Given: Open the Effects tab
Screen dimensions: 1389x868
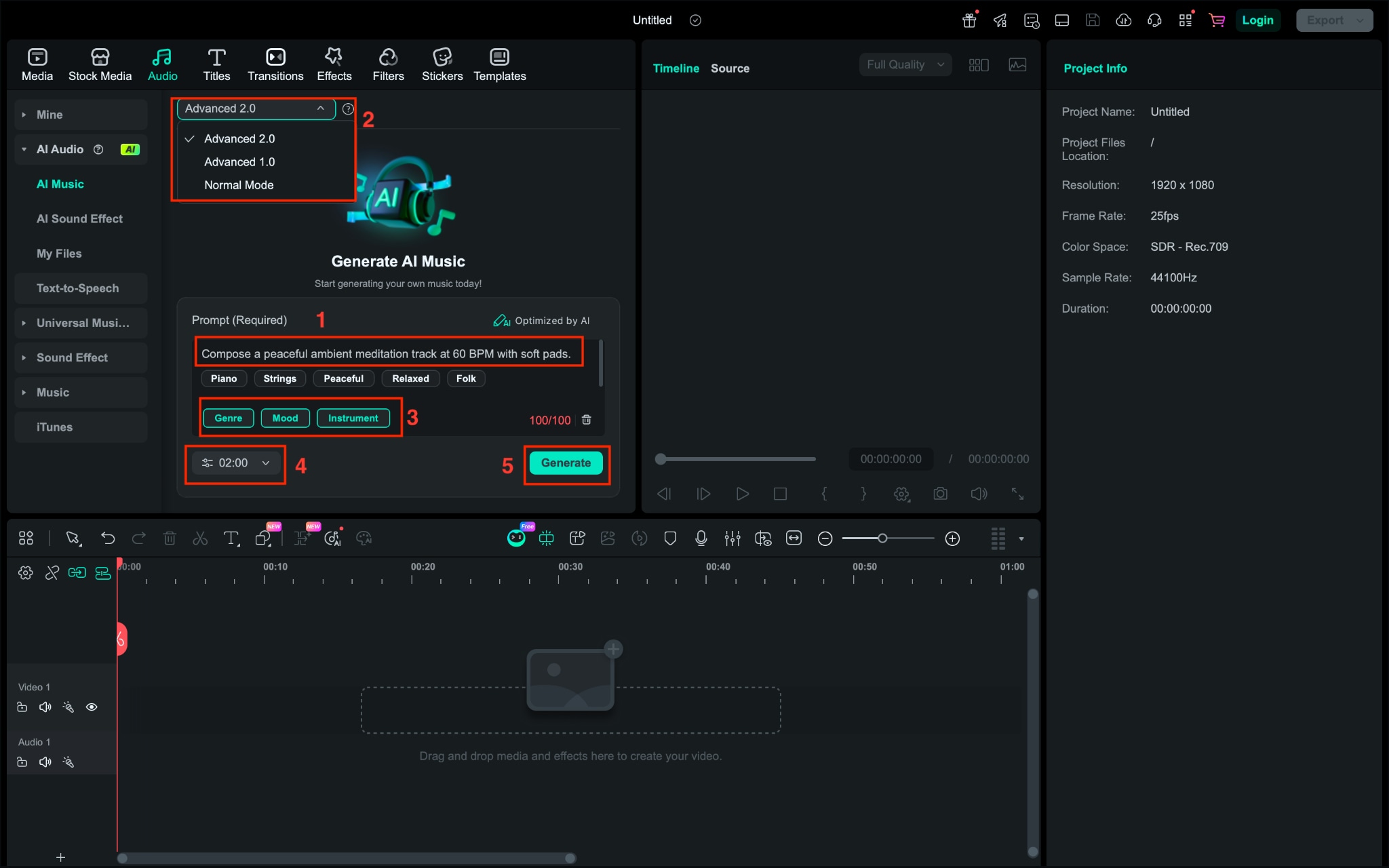Looking at the screenshot, I should click(334, 65).
